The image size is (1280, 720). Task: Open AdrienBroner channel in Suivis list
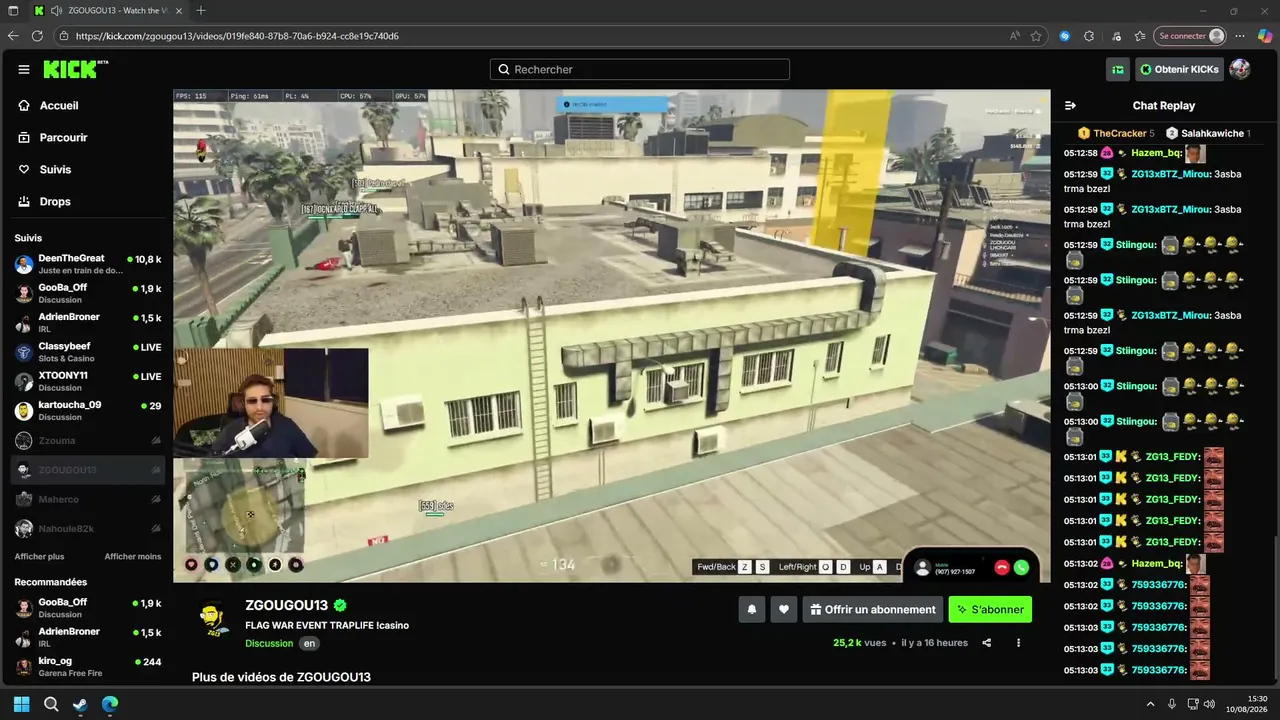point(87,322)
